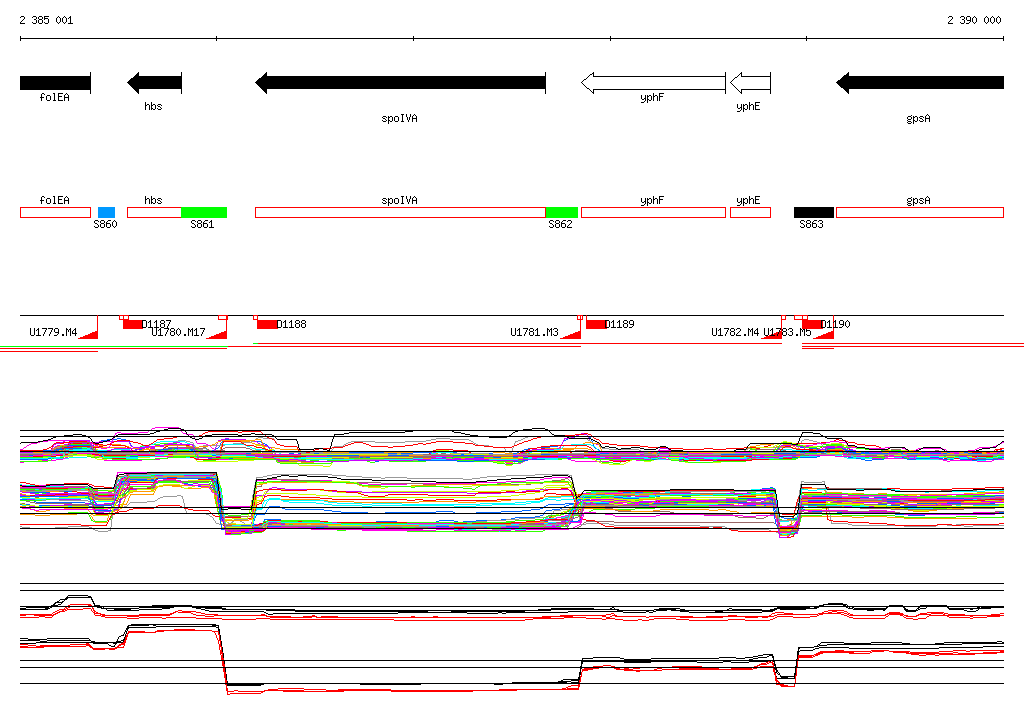Click the spoIVA black gene arrow
This screenshot has width=1024, height=714.
(400, 83)
